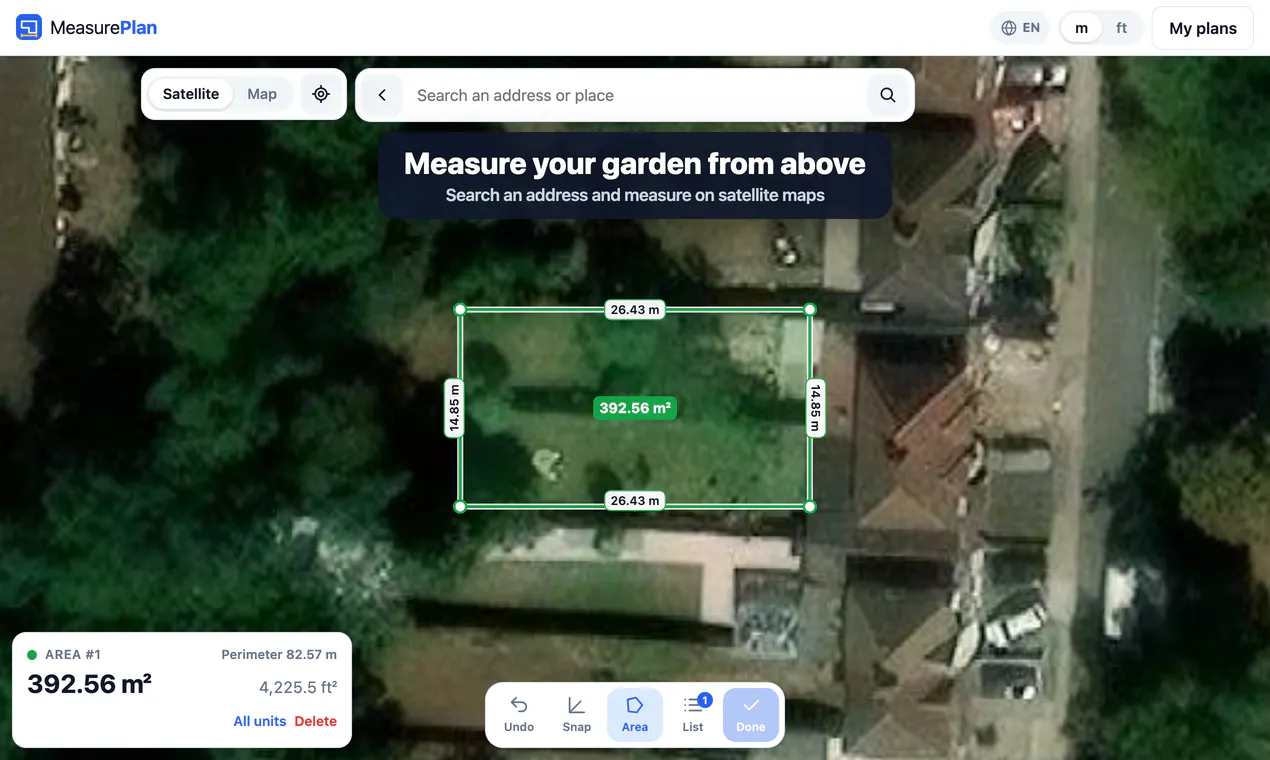Viewport: 1270px width, 760px height.
Task: Click the AREA #1 title
Action: point(73,655)
